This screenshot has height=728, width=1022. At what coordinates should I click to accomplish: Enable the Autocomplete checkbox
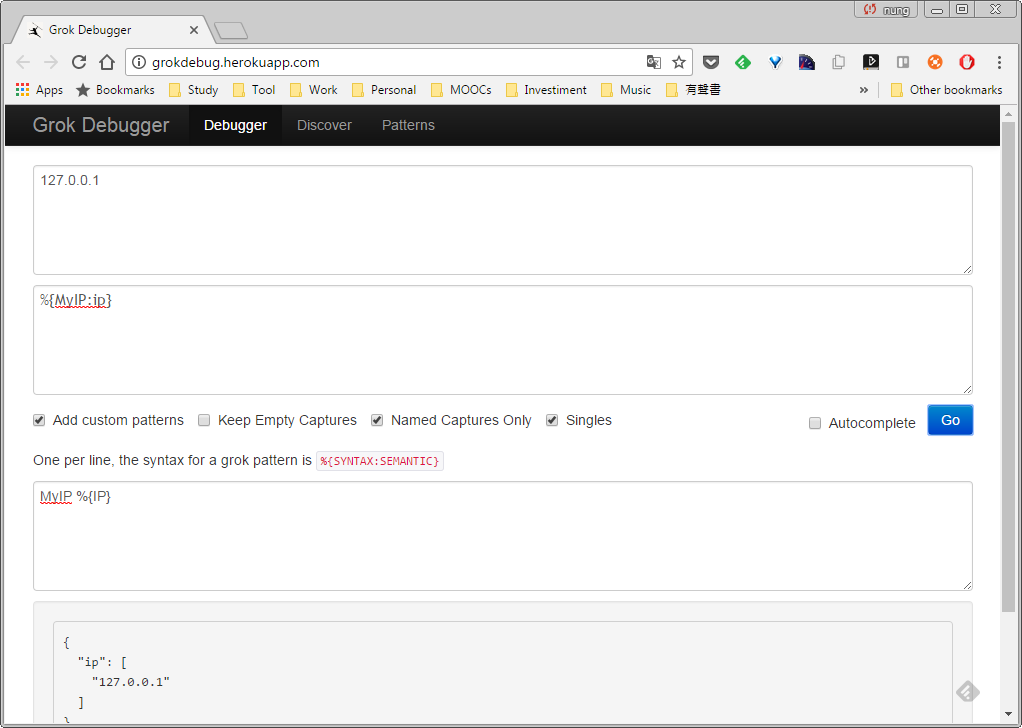click(x=815, y=424)
